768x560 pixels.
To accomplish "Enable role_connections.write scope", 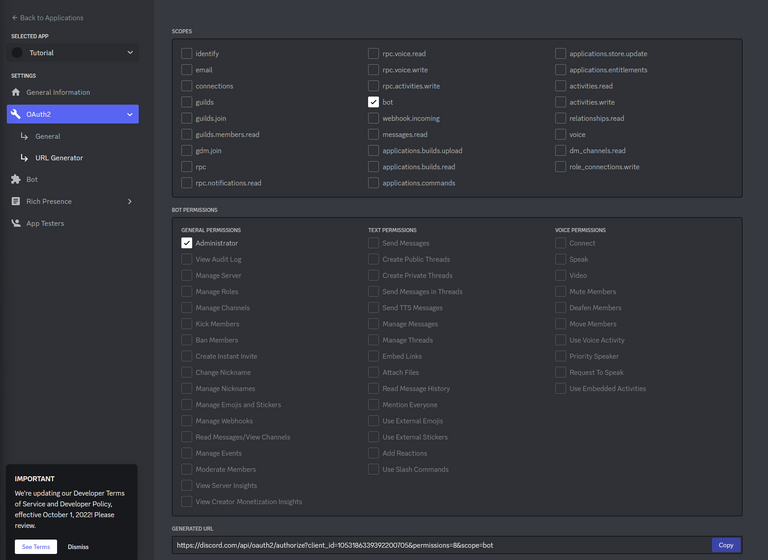I will 560,167.
